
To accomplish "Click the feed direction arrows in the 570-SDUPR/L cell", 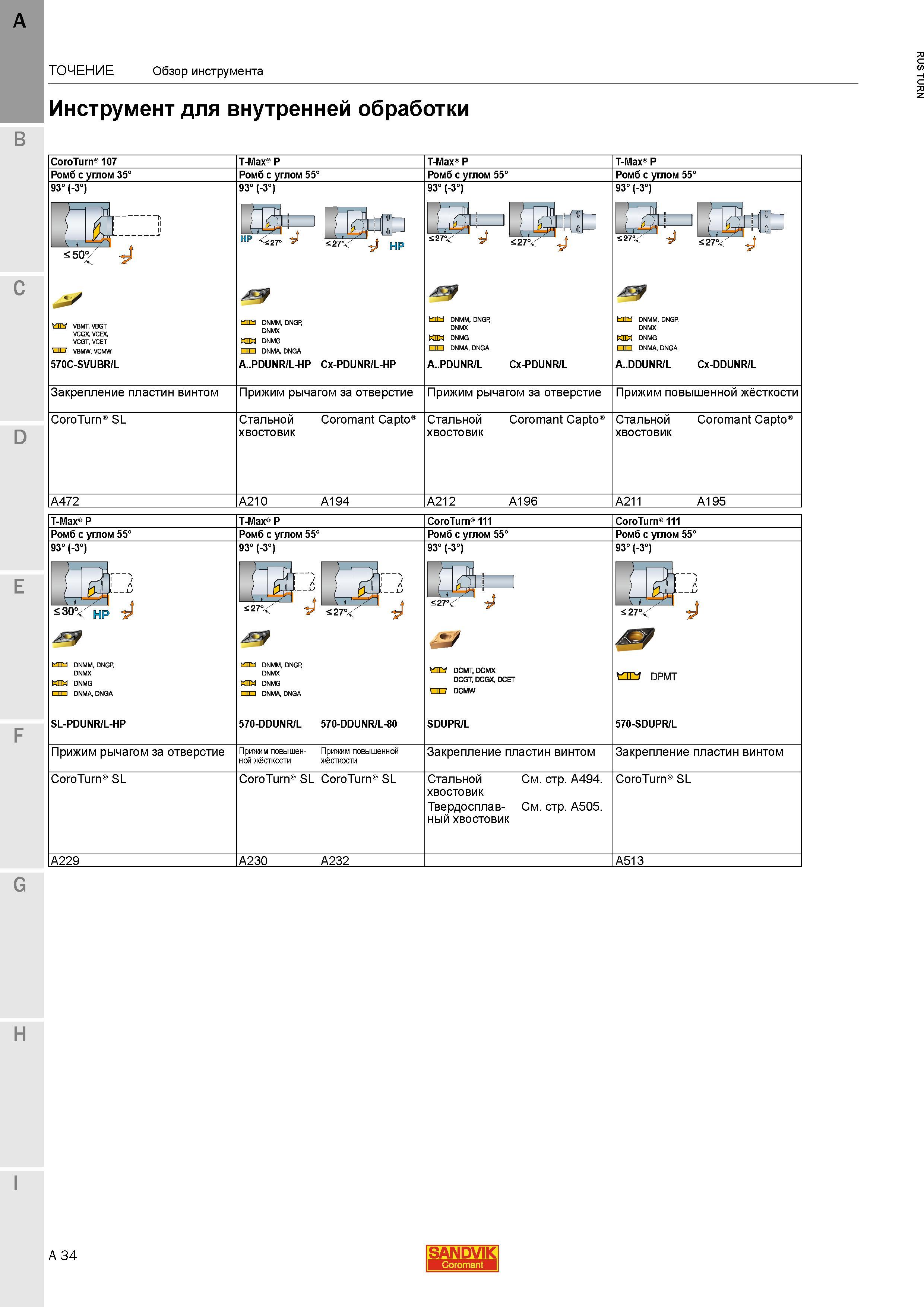I will tap(692, 610).
